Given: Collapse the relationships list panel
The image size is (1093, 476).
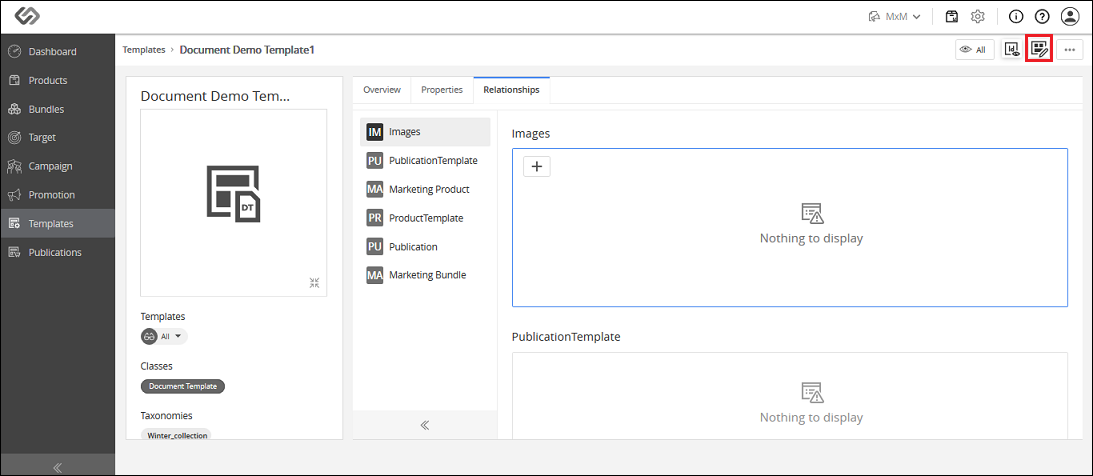Looking at the screenshot, I should (425, 424).
